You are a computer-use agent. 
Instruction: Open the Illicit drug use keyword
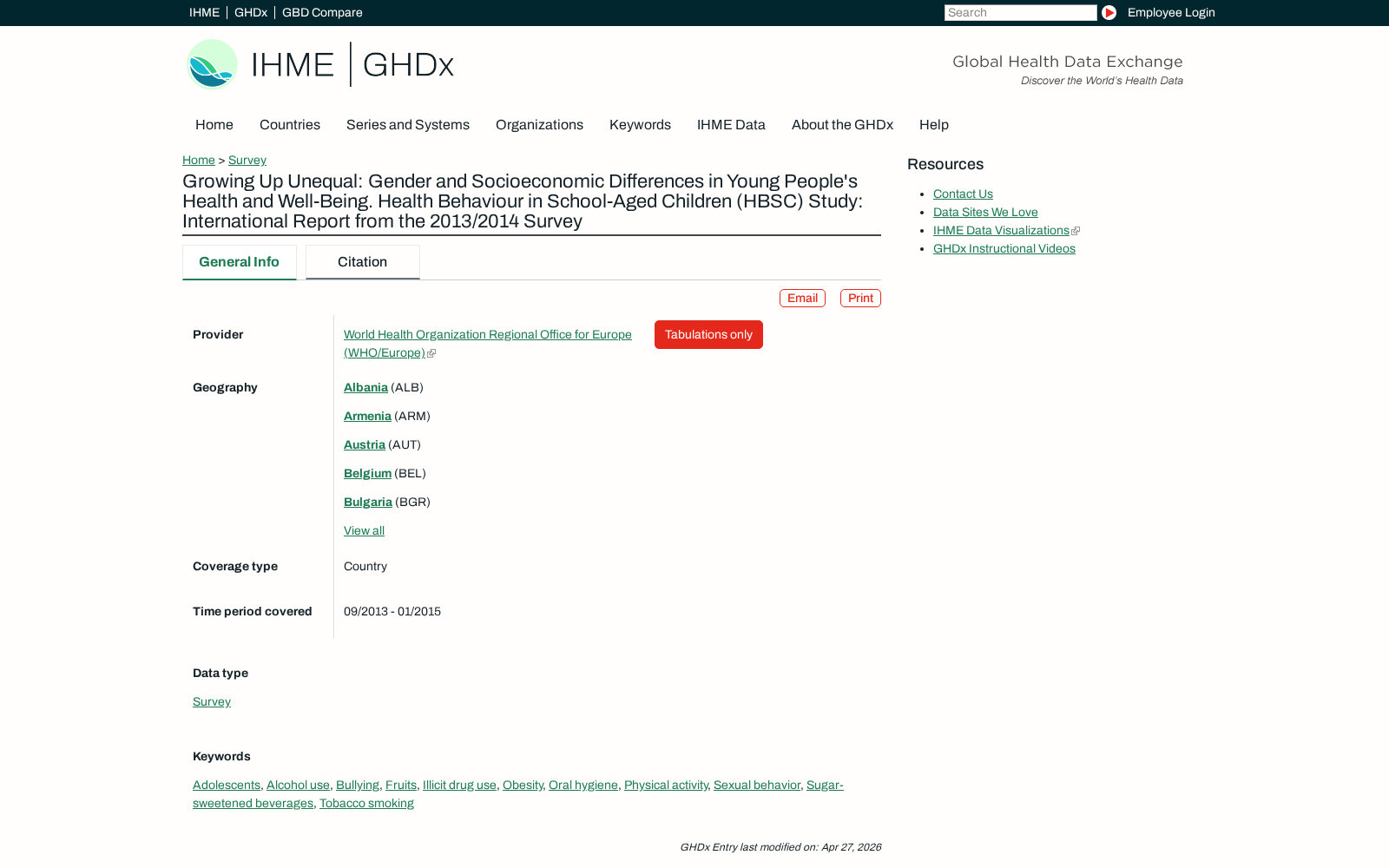click(459, 786)
